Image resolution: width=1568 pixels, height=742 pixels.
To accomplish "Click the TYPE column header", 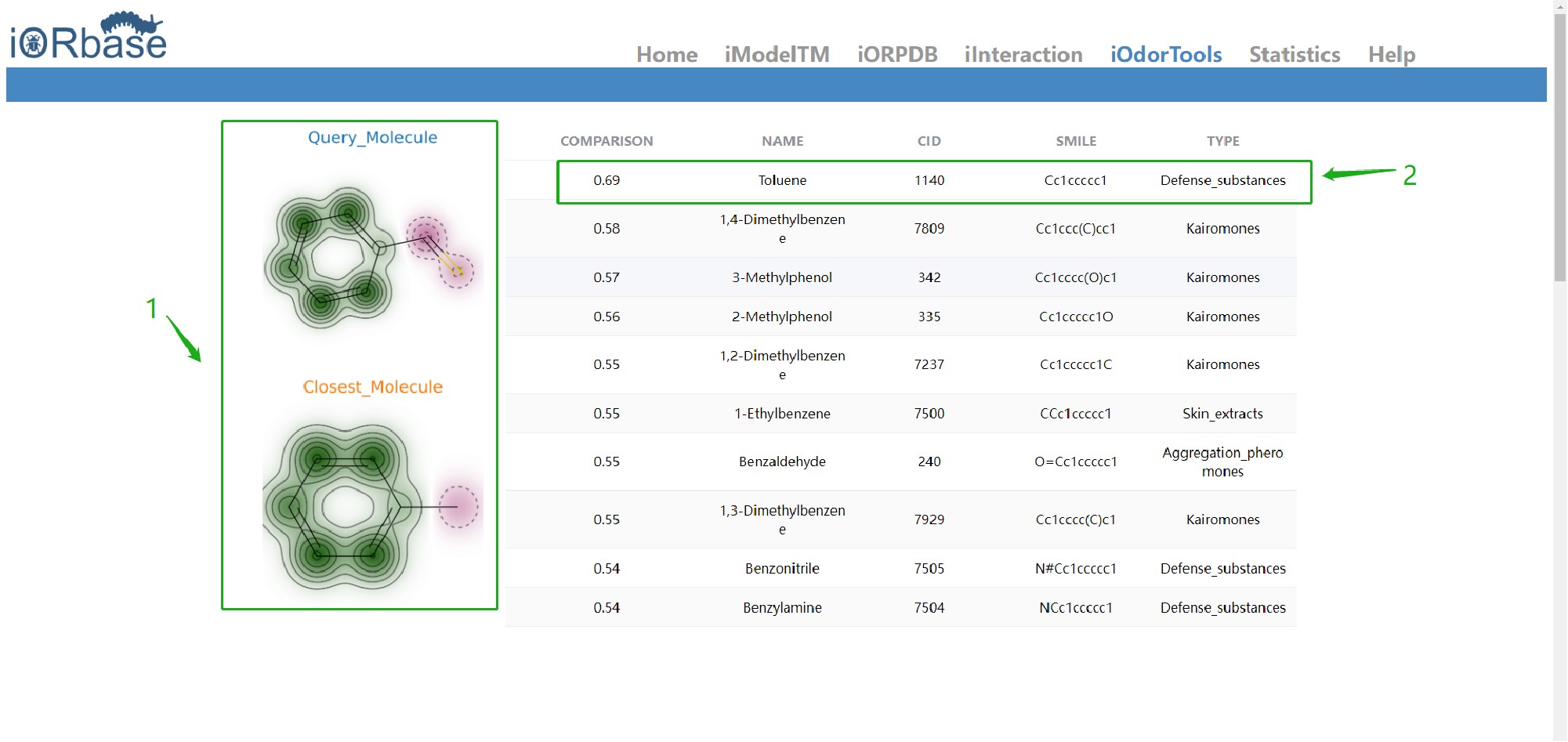I will coord(1222,141).
